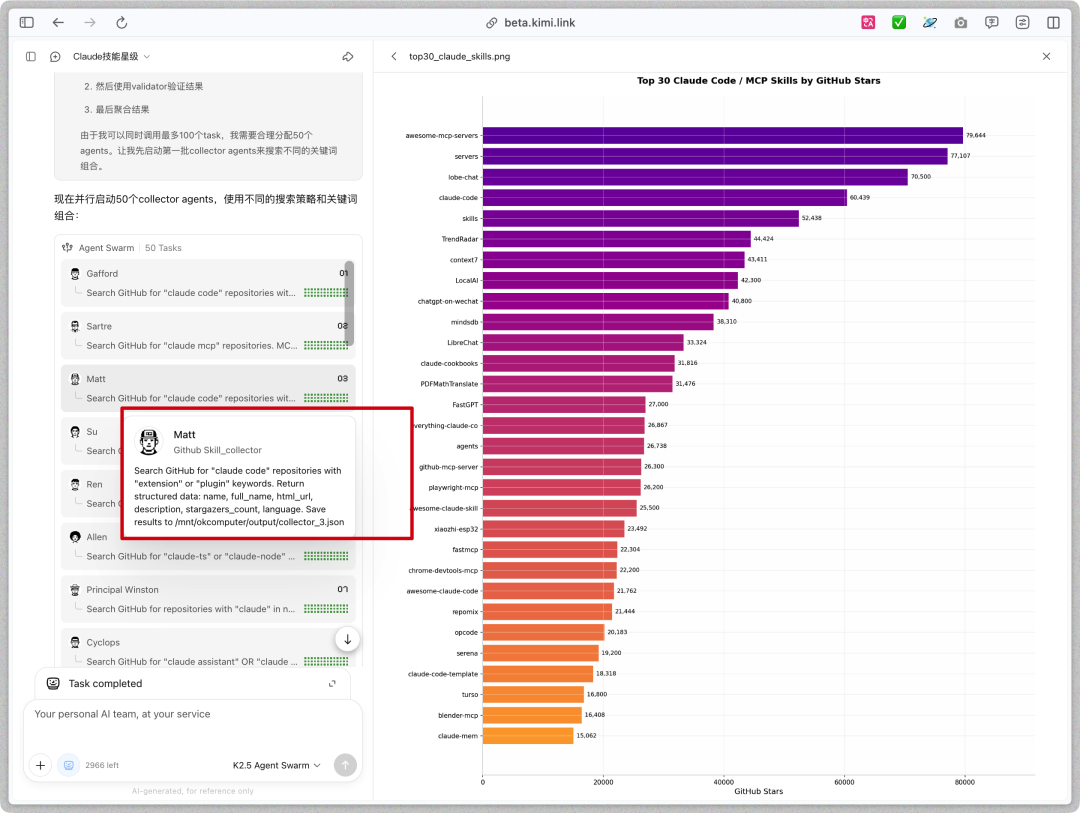Share this conversation via arrow icon
The width and height of the screenshot is (1080, 813).
pos(348,57)
